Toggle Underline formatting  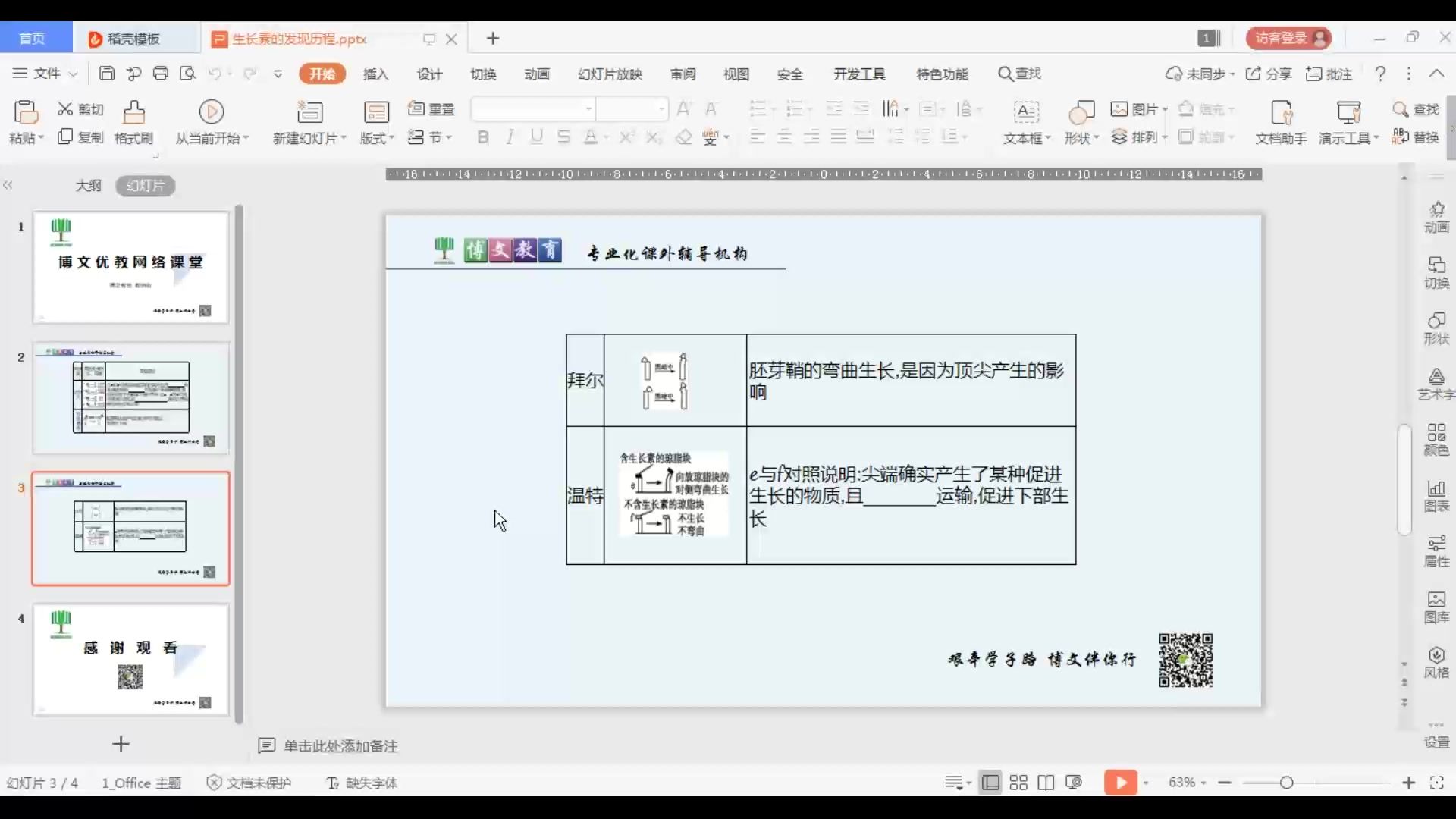pos(537,137)
